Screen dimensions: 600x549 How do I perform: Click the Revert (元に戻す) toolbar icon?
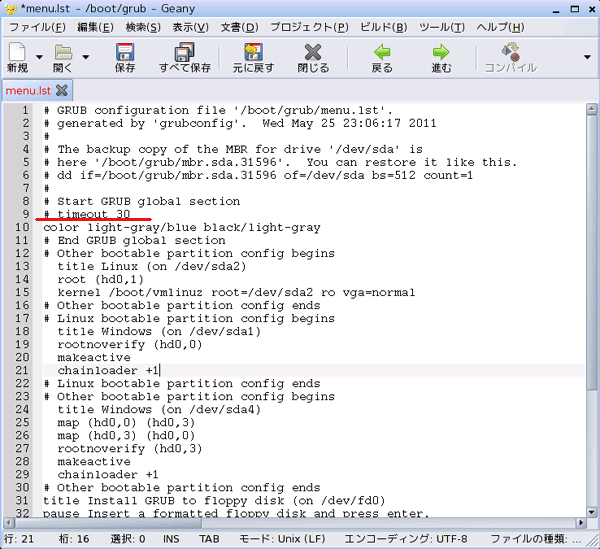click(255, 52)
